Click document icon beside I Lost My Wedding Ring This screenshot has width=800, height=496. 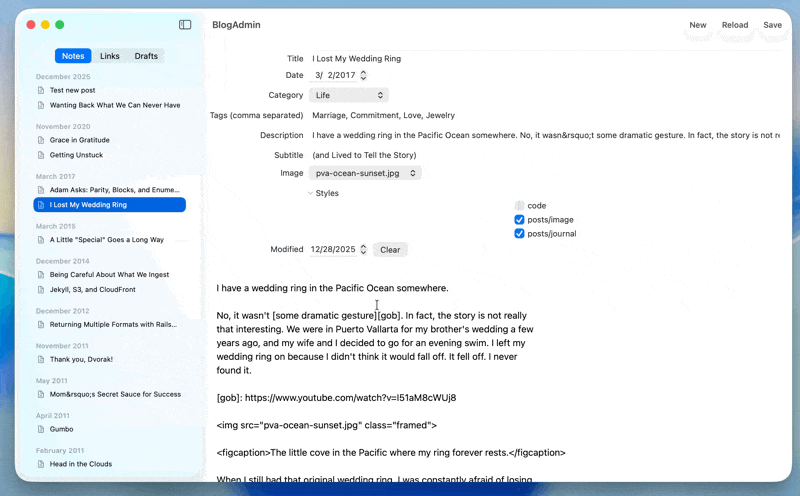point(41,205)
